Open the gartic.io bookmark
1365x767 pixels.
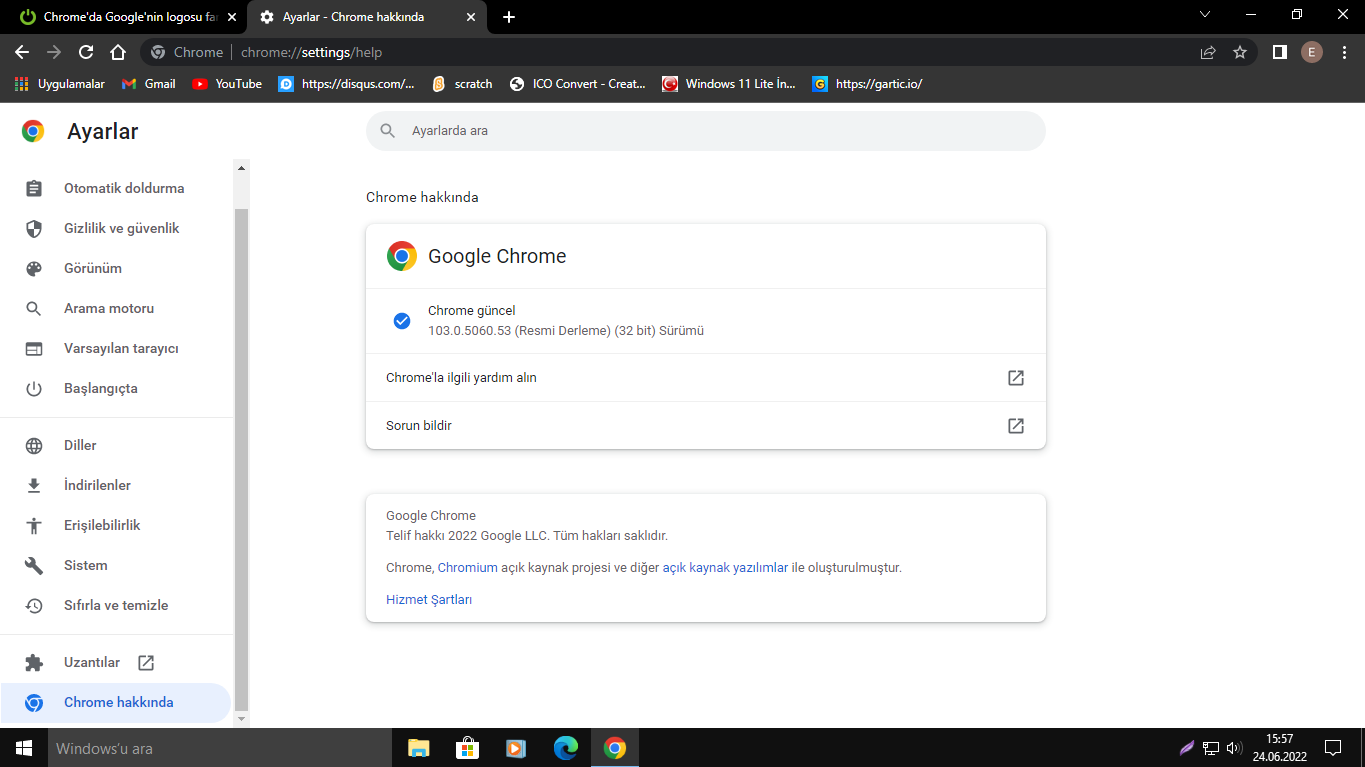tap(867, 84)
